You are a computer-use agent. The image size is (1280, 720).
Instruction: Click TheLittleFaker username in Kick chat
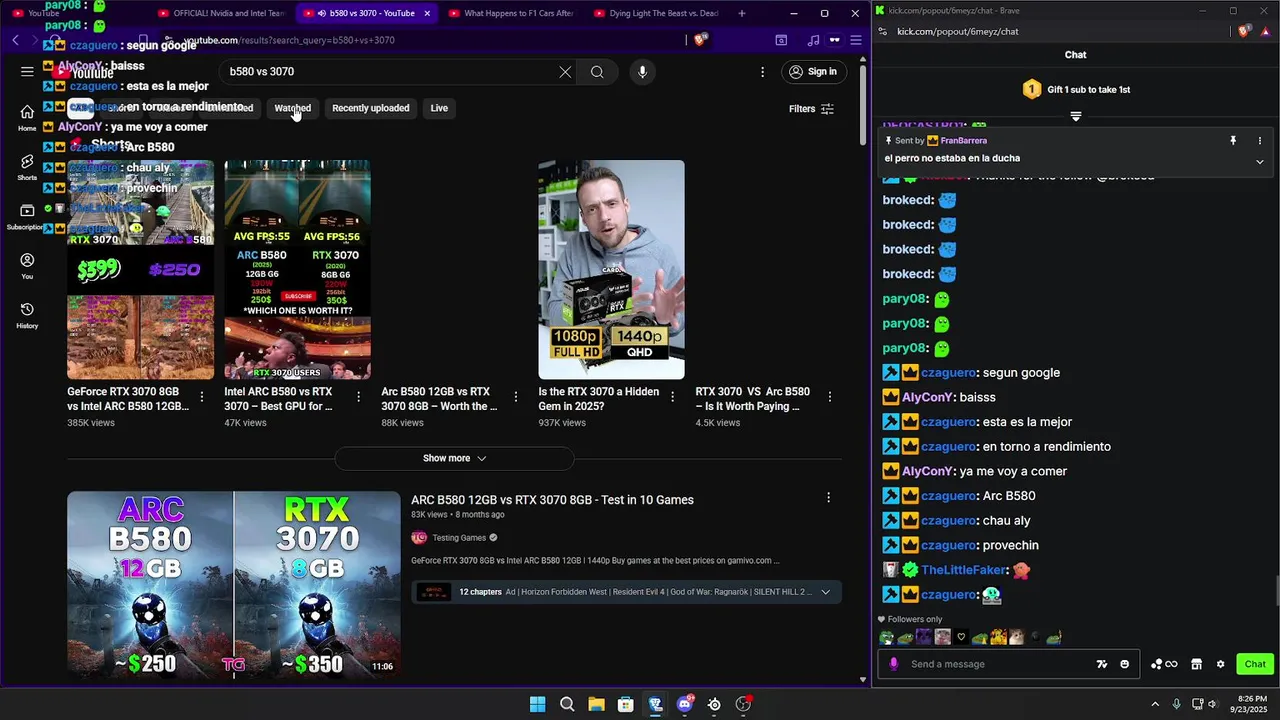(x=963, y=570)
